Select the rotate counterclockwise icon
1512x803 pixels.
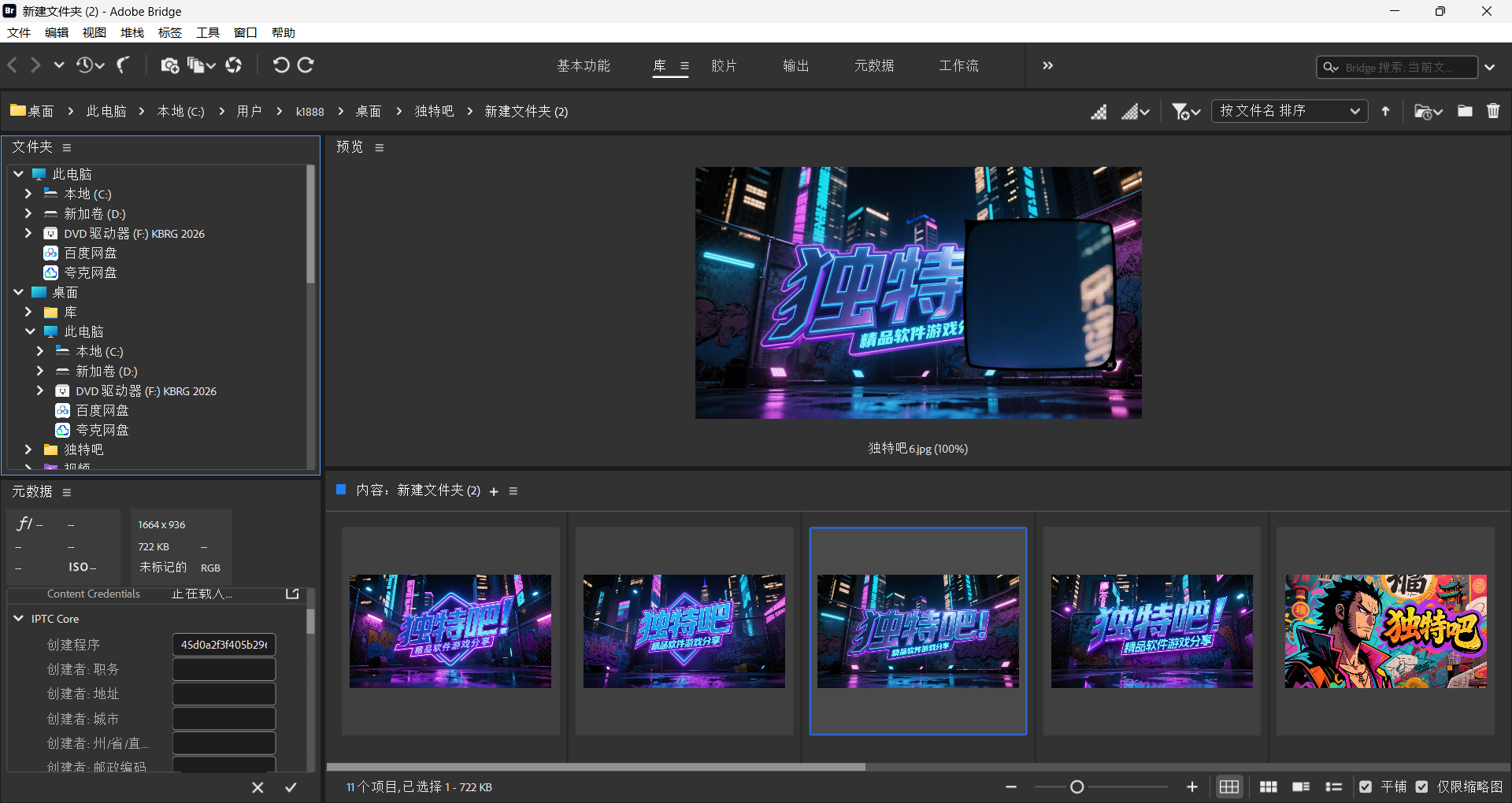[x=282, y=65]
